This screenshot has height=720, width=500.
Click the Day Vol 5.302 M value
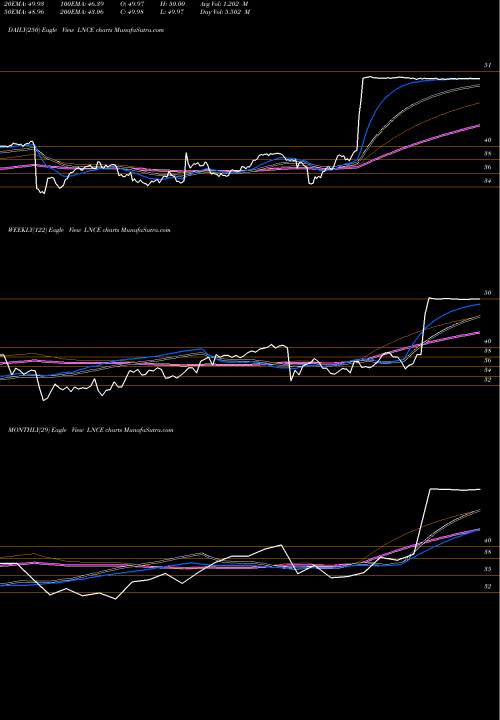click(225, 12)
